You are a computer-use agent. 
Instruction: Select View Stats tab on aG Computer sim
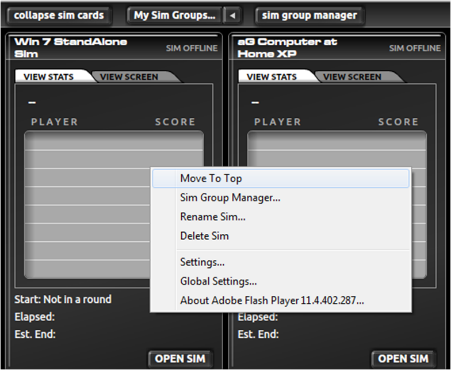[x=272, y=77]
